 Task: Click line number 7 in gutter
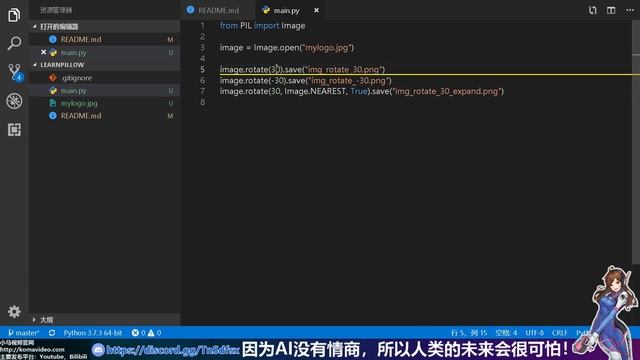click(x=202, y=91)
